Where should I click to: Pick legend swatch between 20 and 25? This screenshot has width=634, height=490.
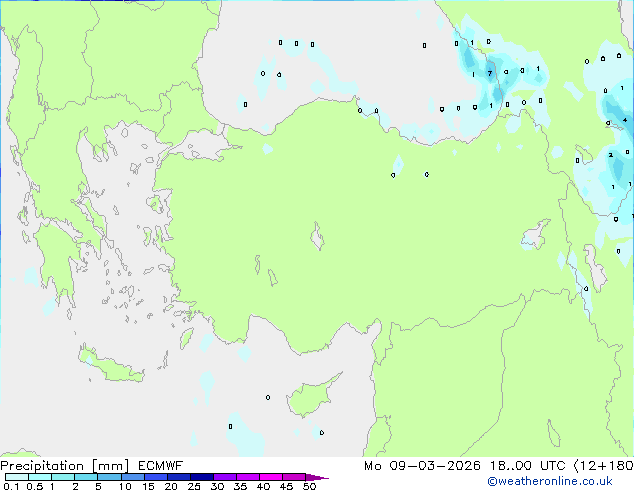[x=179, y=477]
